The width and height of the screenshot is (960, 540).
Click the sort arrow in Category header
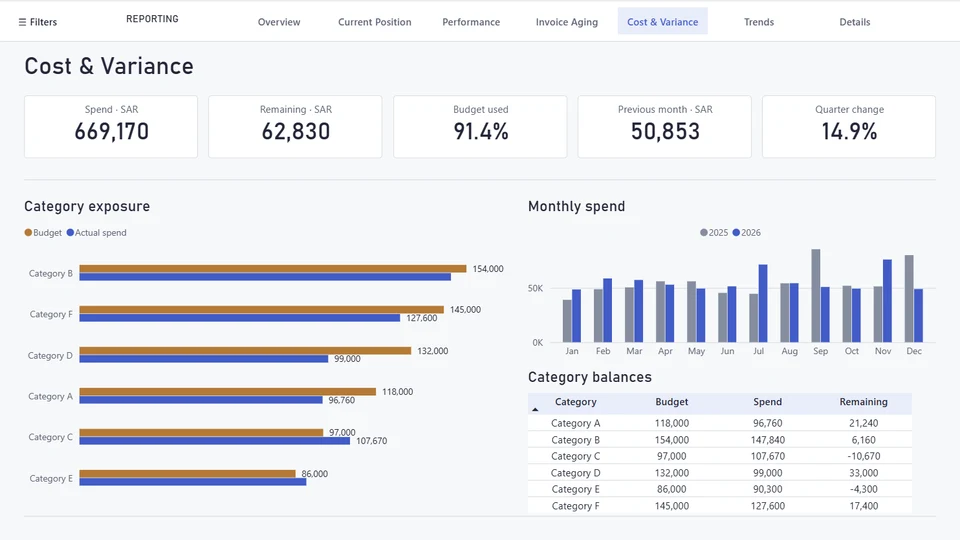click(535, 409)
